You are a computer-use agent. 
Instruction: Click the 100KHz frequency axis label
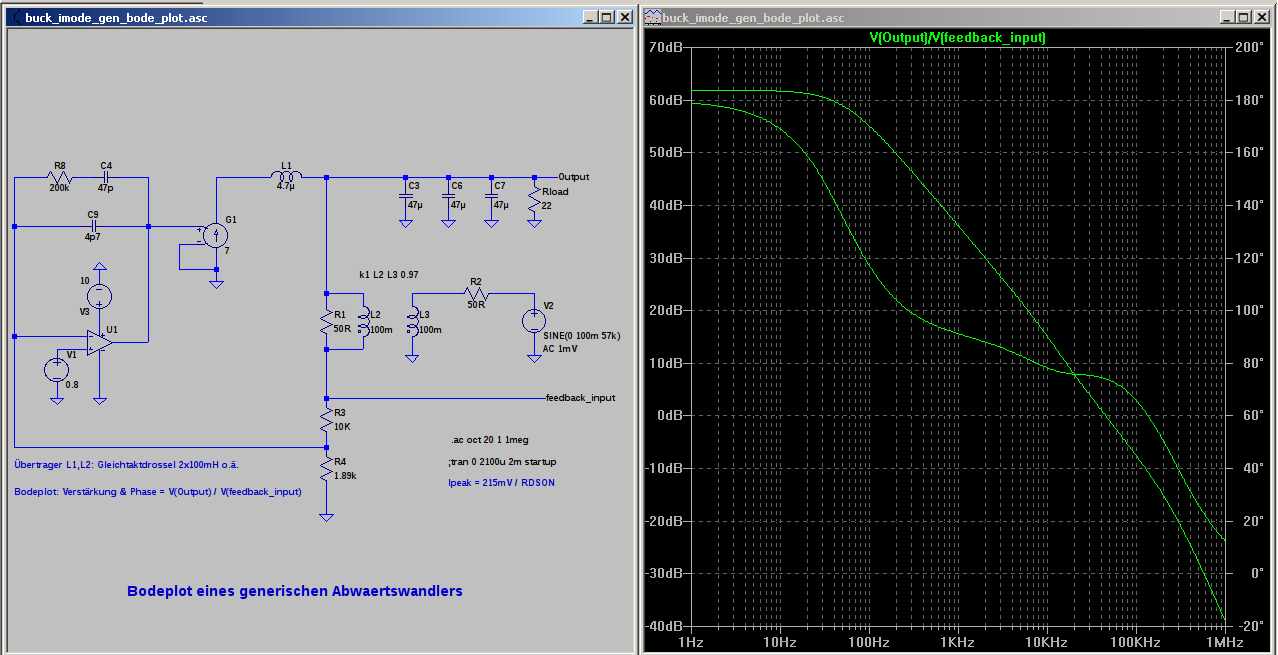(1137, 641)
